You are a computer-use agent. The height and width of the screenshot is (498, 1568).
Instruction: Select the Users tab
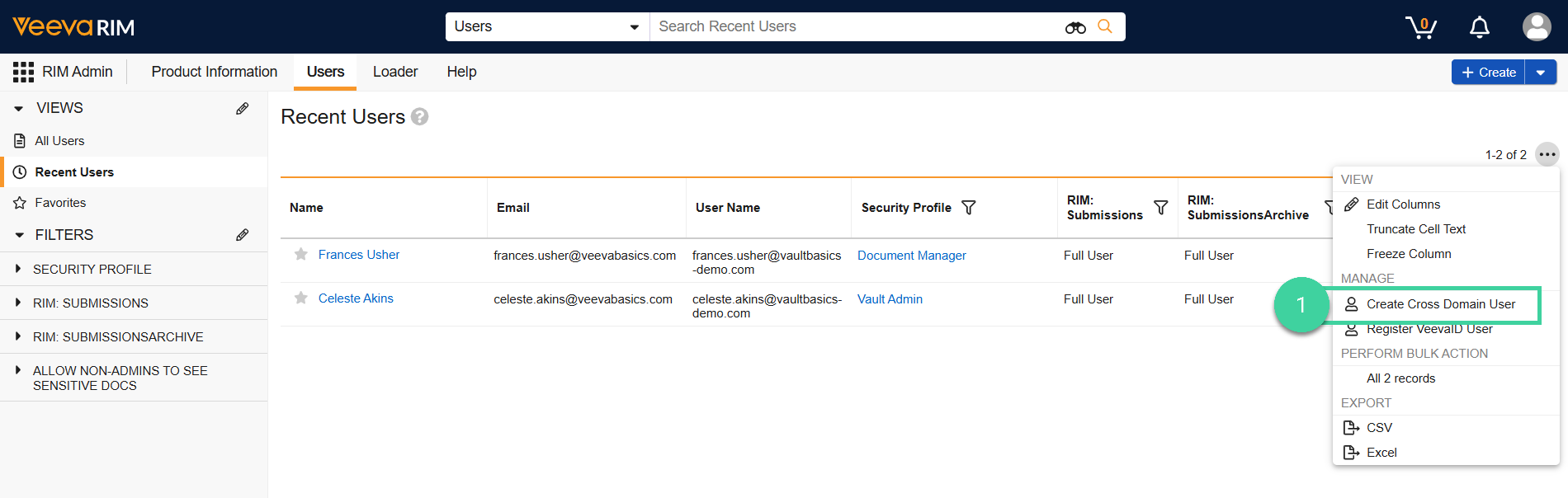(x=325, y=72)
